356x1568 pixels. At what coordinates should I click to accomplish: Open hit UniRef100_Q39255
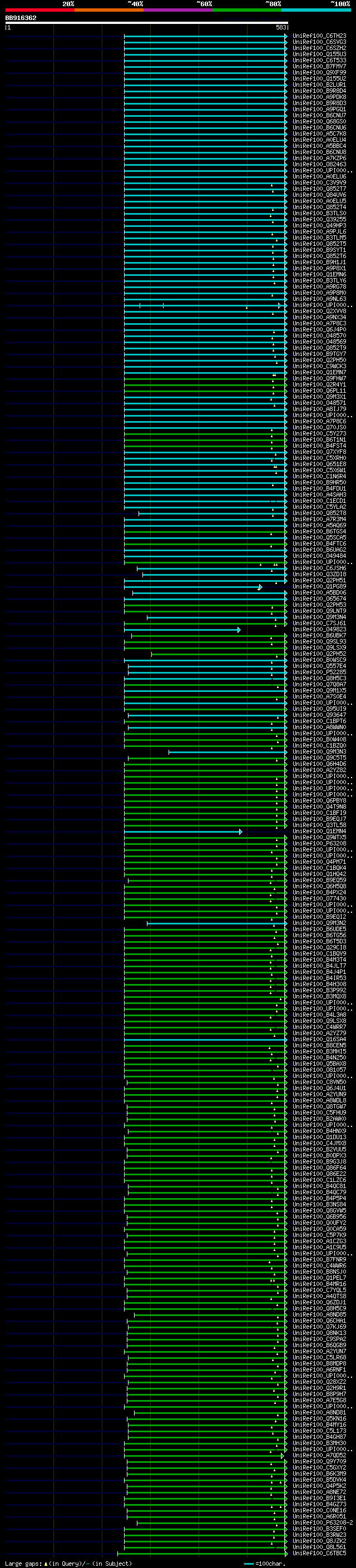point(319,219)
